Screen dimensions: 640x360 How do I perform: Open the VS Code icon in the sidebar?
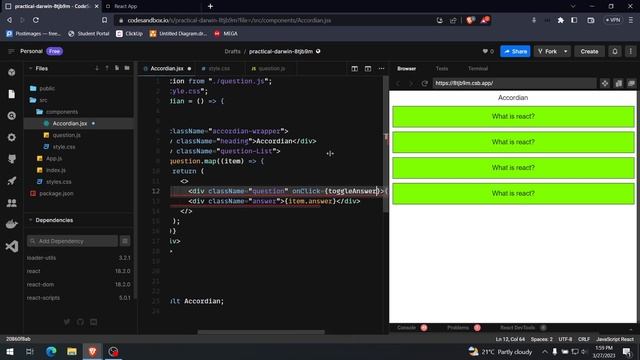(x=11, y=246)
